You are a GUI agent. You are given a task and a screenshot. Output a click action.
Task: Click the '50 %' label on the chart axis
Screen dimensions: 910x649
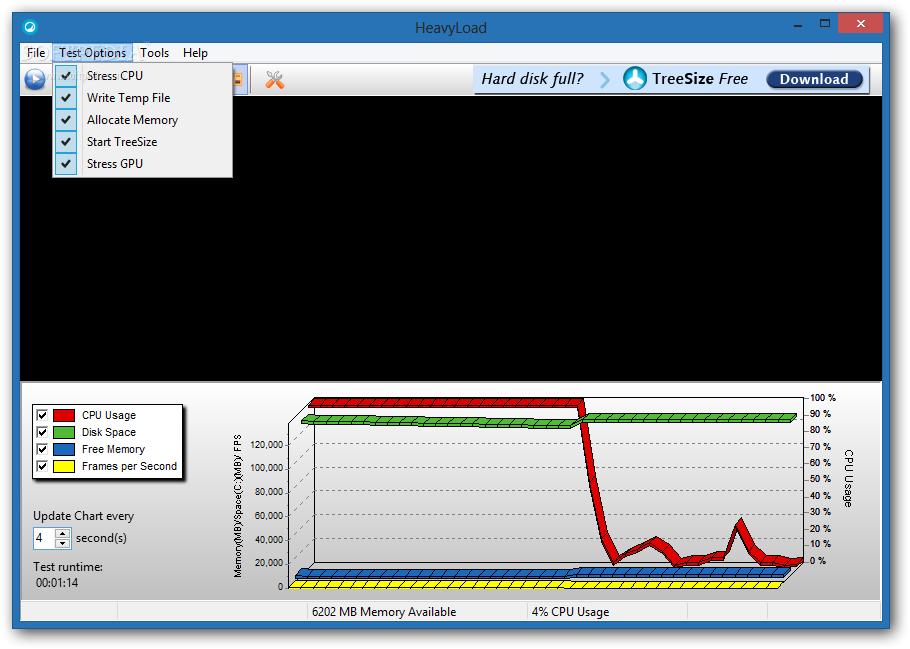(x=820, y=479)
